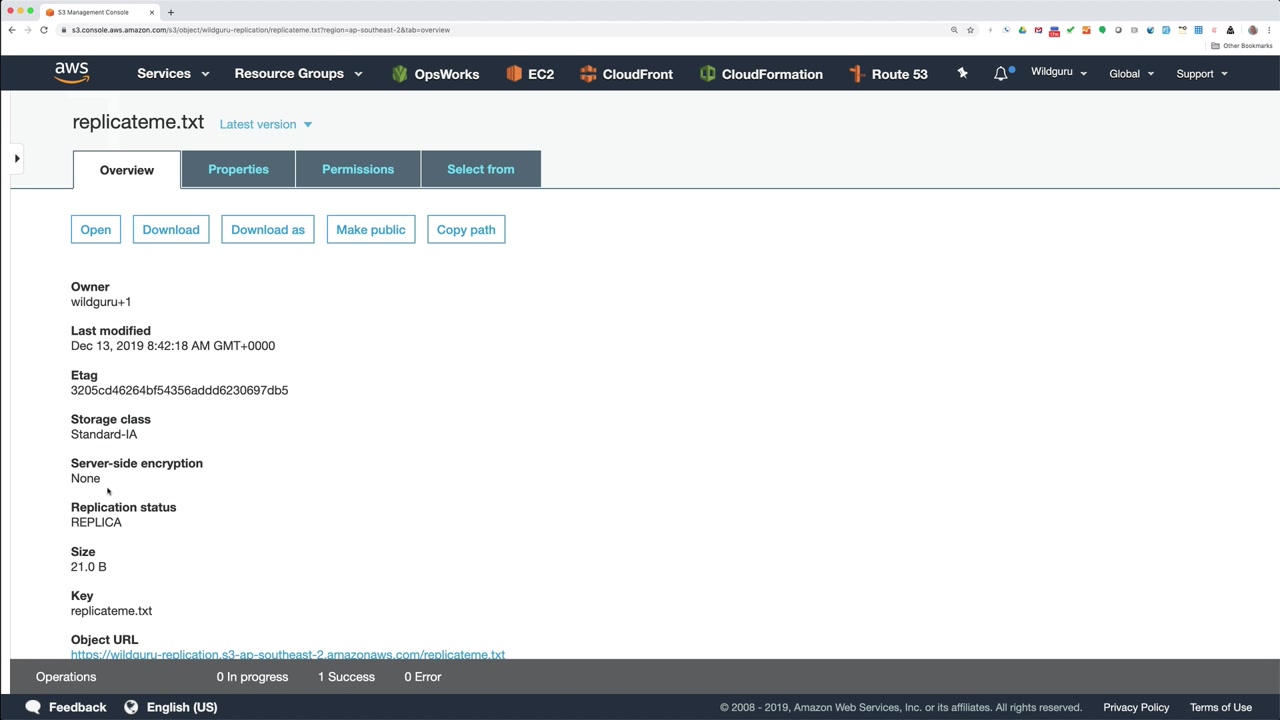Click the zoom magnifier icon in address bar

point(954,30)
